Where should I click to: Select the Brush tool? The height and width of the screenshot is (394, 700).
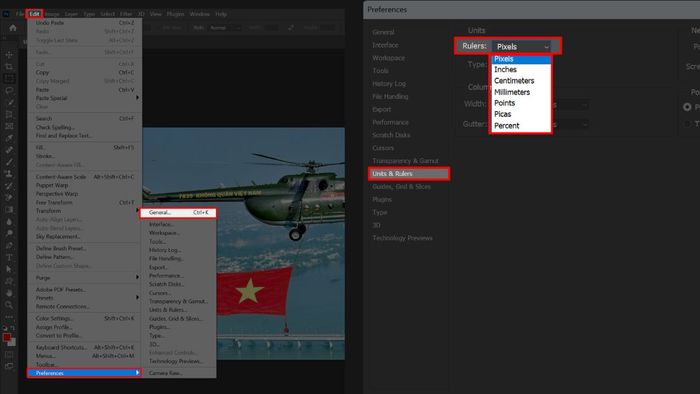click(x=9, y=162)
